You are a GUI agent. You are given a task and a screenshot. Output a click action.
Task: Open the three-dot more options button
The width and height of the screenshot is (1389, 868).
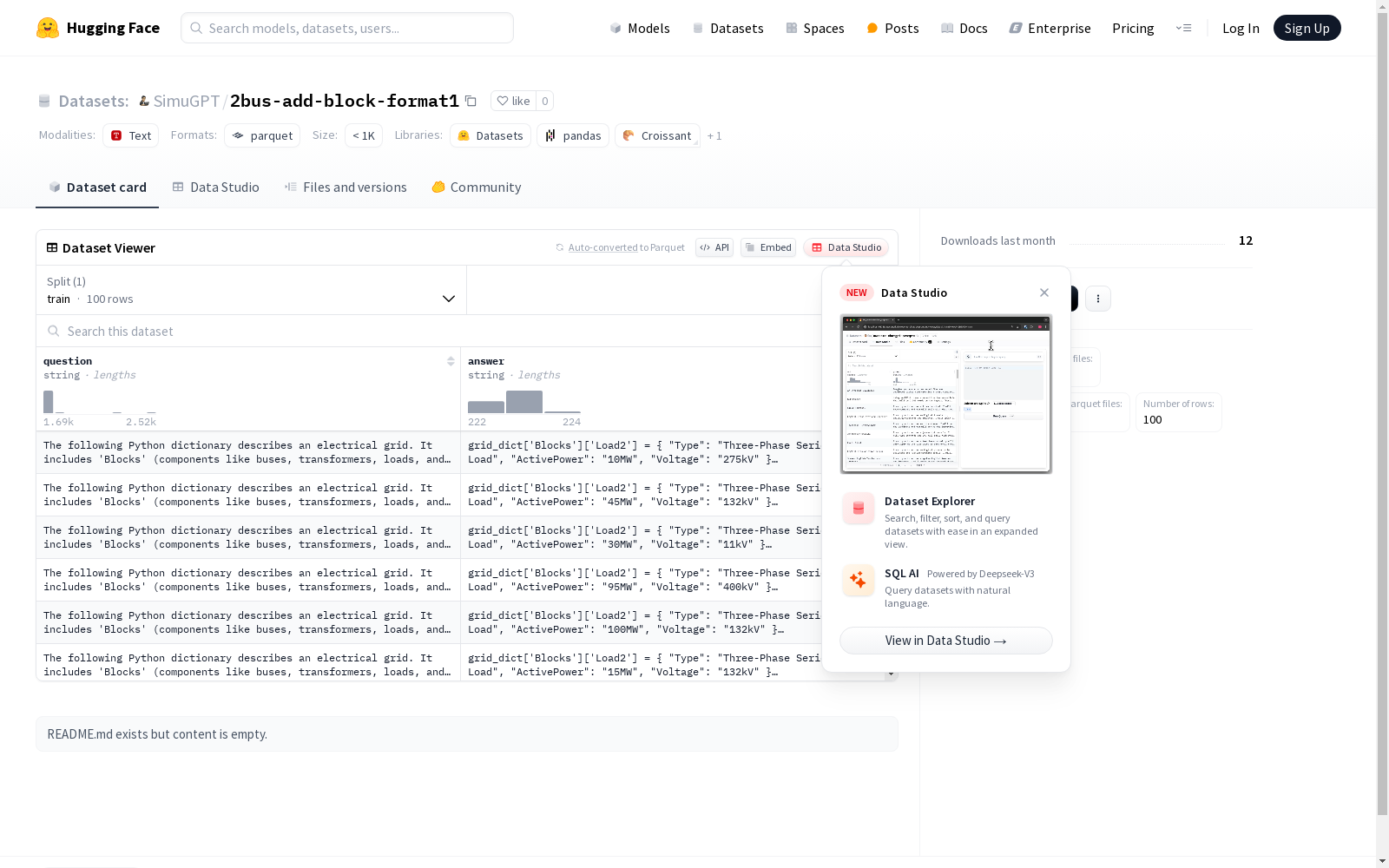(1098, 299)
